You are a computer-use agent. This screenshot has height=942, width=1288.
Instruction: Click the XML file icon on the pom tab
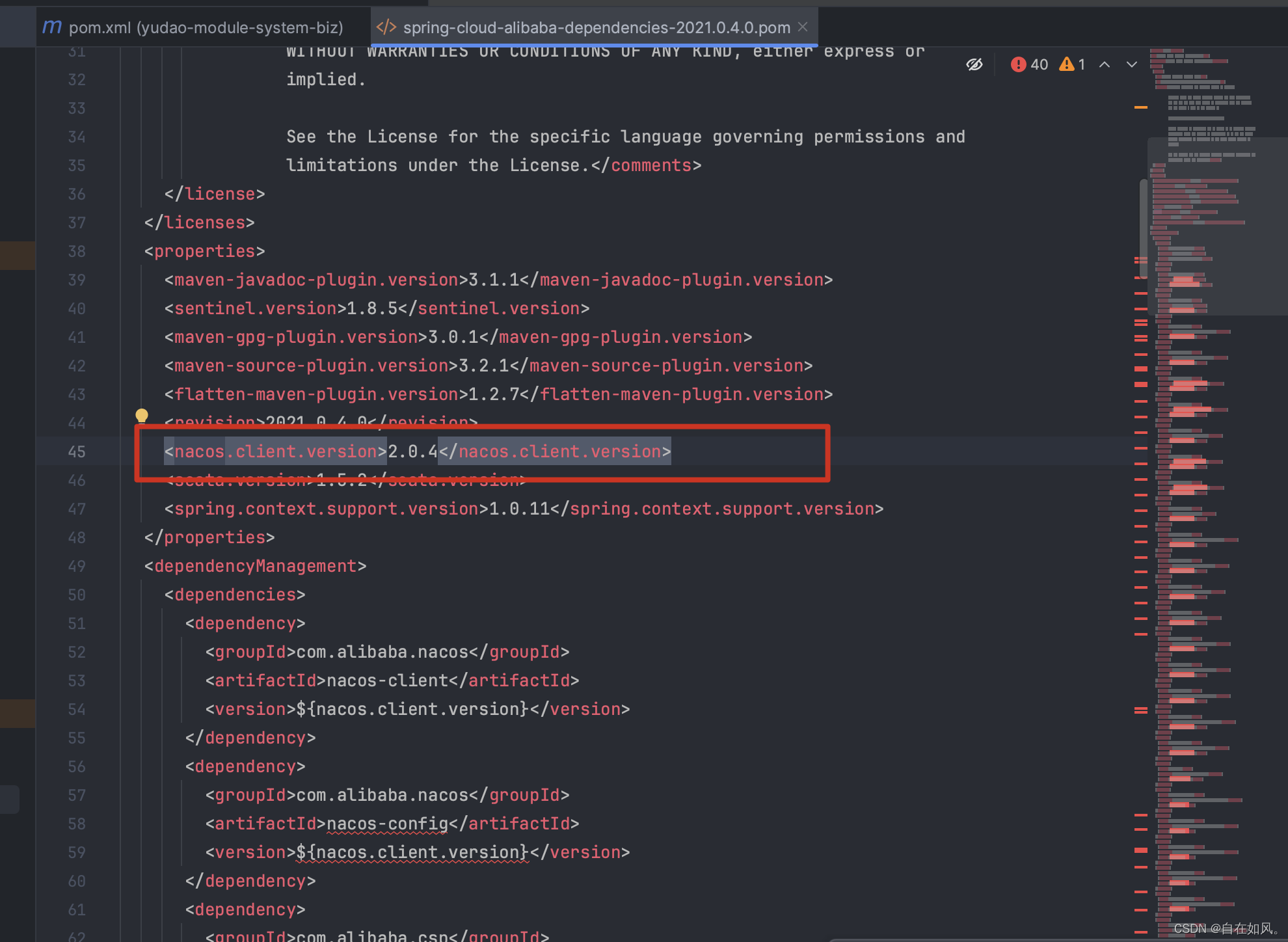(386, 27)
